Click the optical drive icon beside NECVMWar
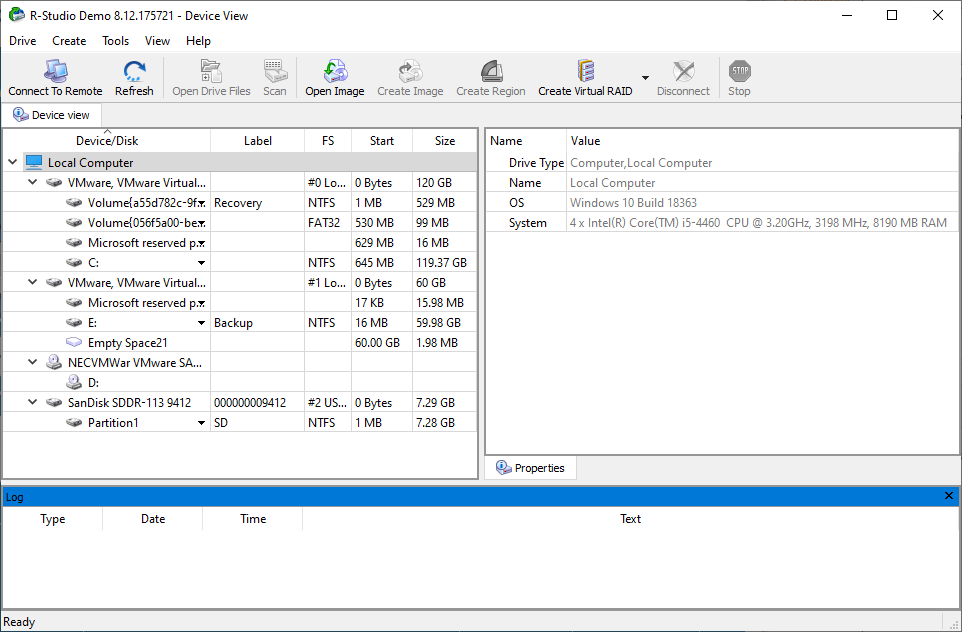The width and height of the screenshot is (962, 632). 54,363
